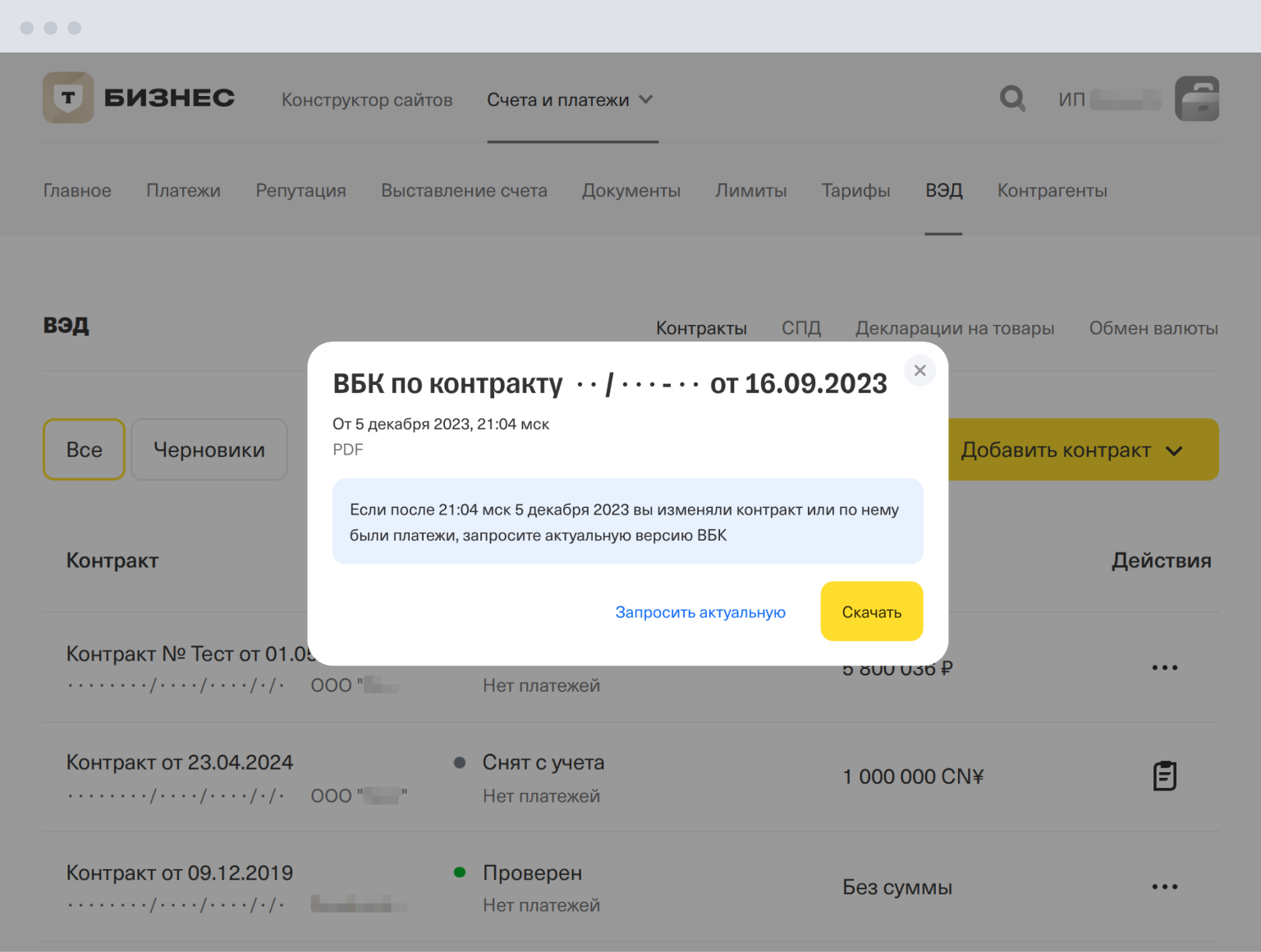Click the document icon for contract 23.04.2024
This screenshot has width=1261, height=952.
1164,776
